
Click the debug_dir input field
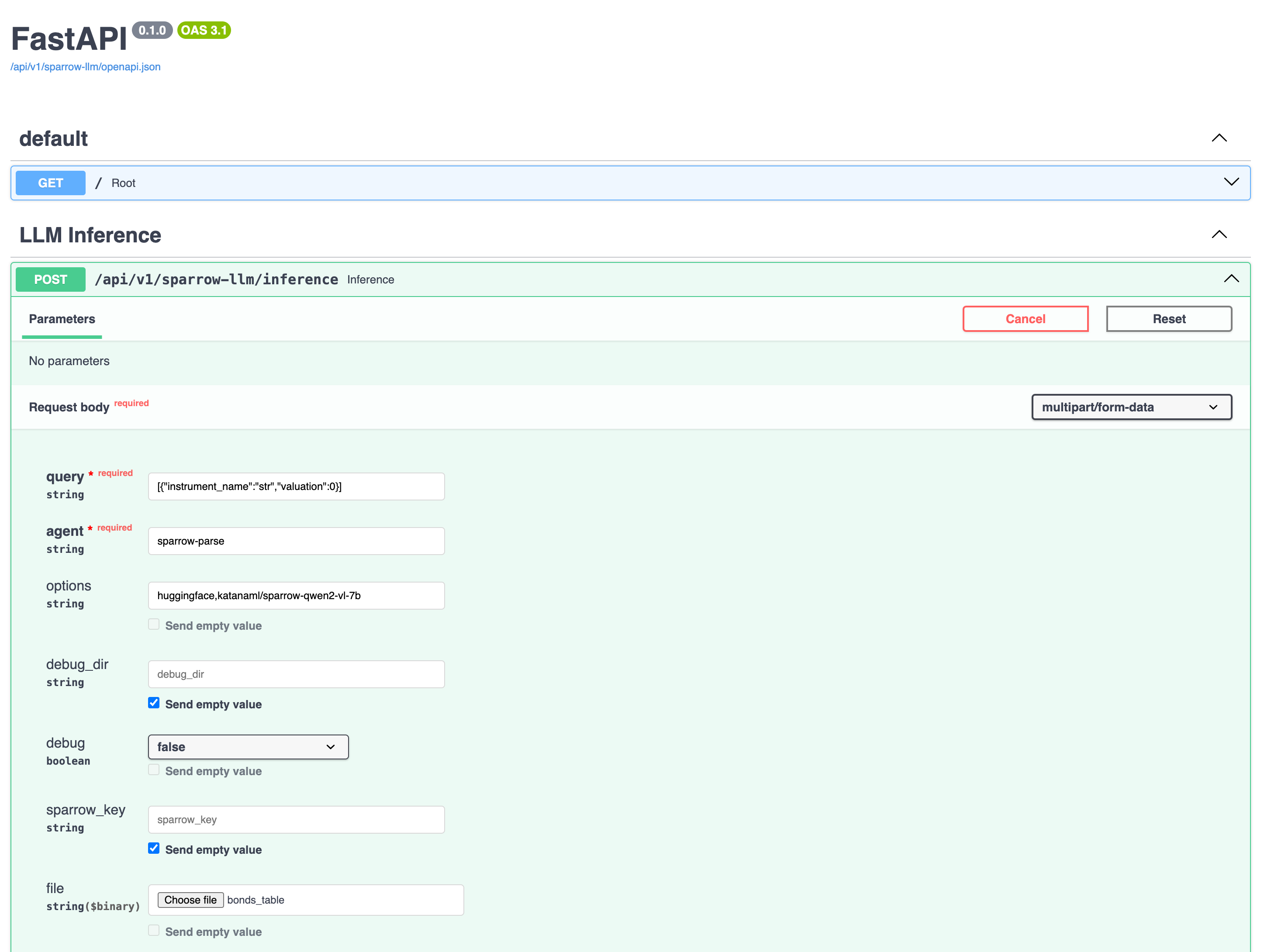pyautogui.click(x=296, y=674)
